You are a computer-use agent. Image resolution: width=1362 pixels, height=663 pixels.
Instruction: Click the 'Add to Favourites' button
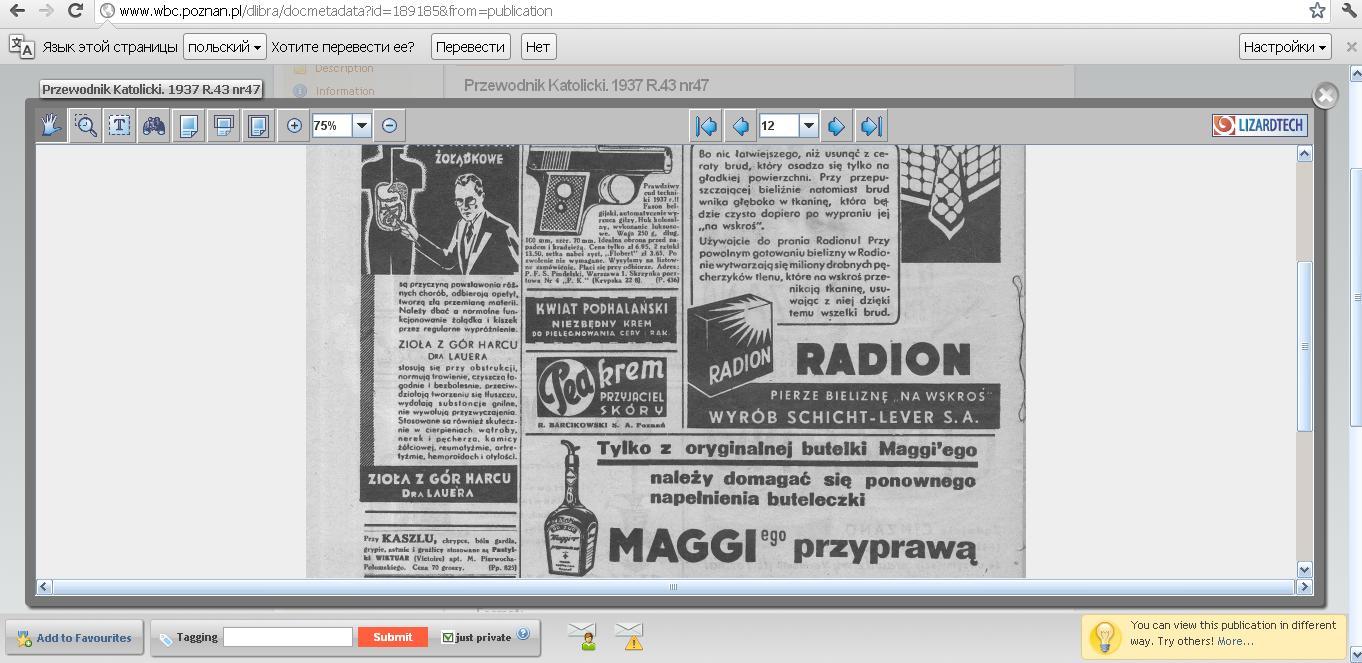tap(73, 638)
